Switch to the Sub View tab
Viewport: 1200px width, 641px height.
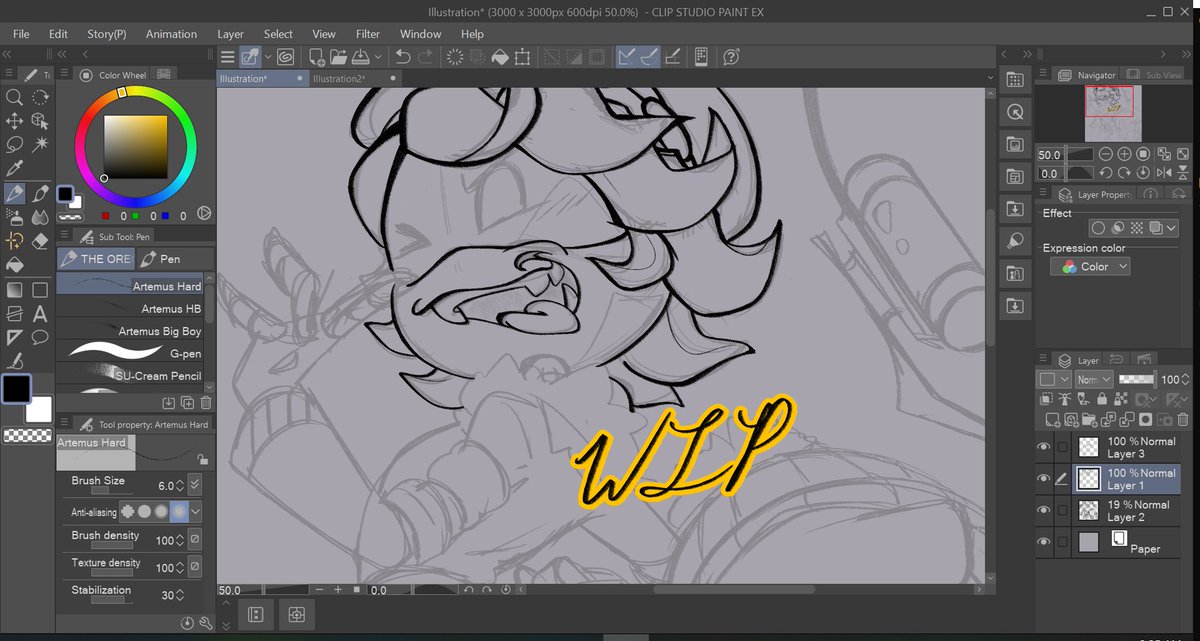pos(1156,75)
